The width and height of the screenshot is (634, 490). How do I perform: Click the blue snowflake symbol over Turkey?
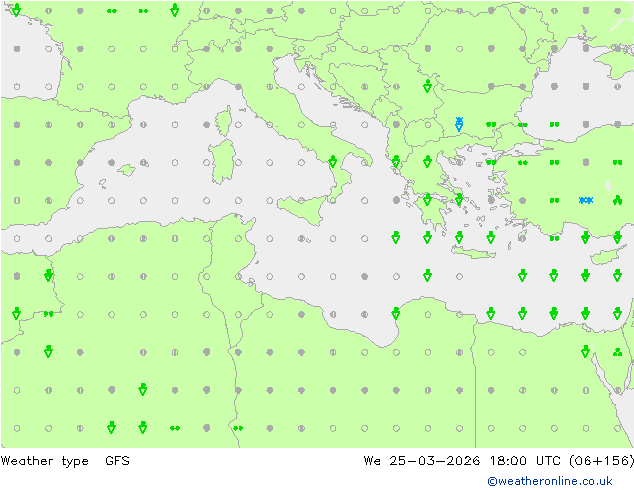[585, 200]
